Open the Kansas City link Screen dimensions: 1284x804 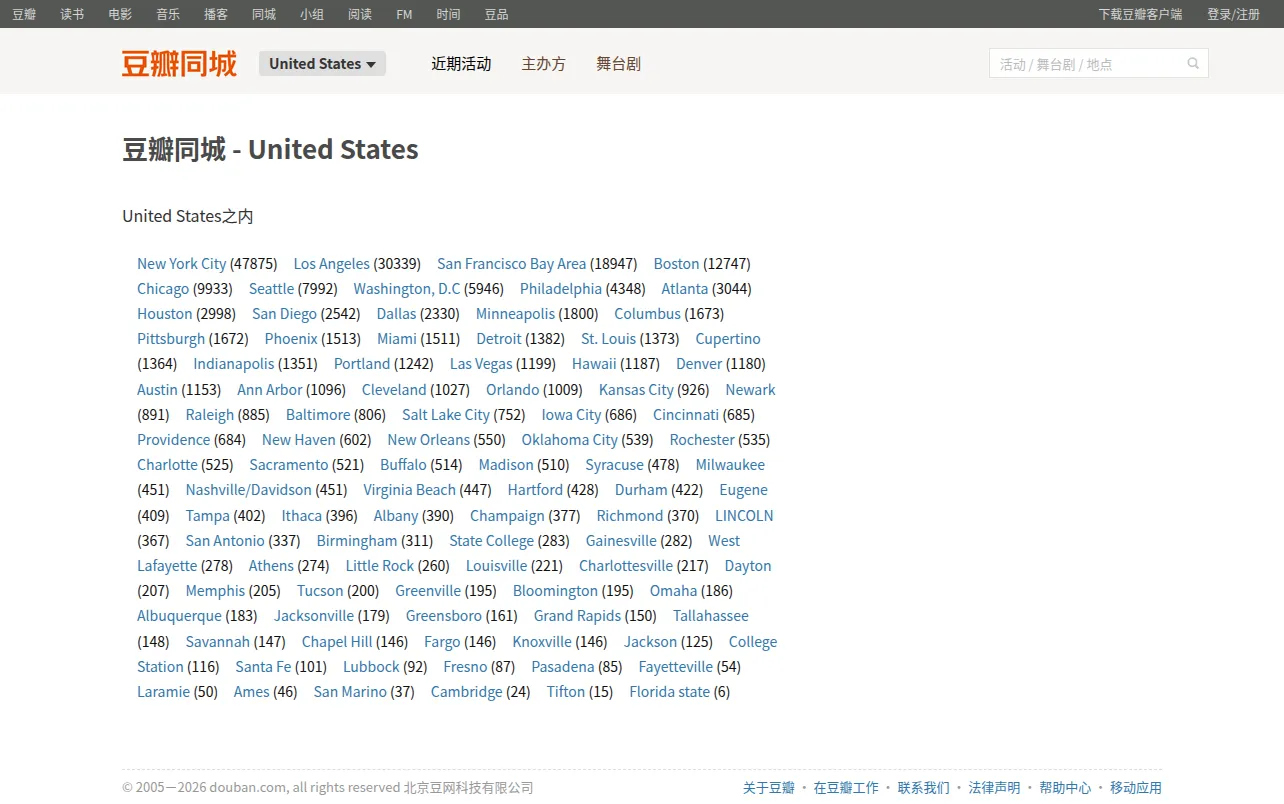click(636, 390)
